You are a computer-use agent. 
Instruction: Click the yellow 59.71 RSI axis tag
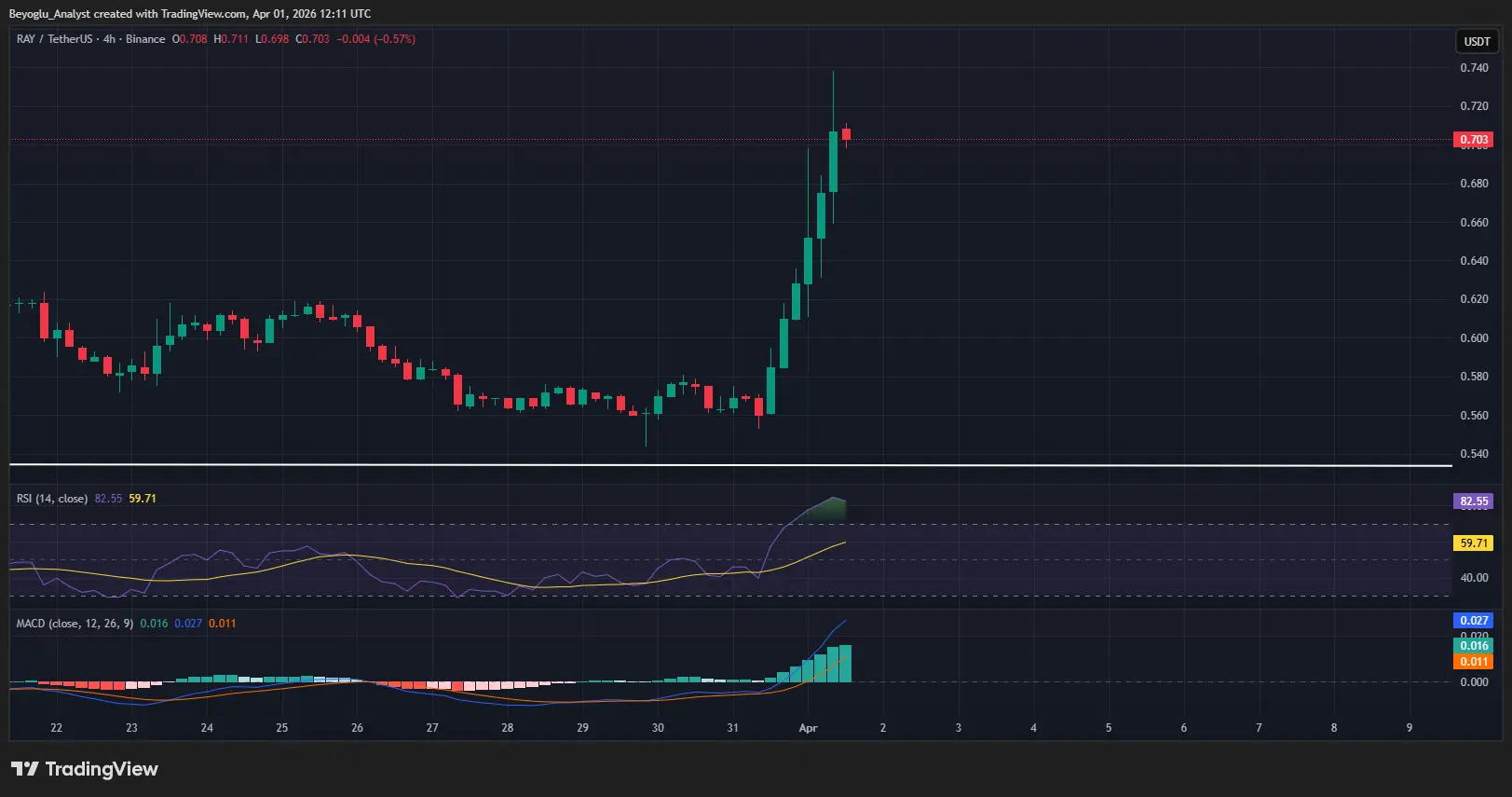1474,543
